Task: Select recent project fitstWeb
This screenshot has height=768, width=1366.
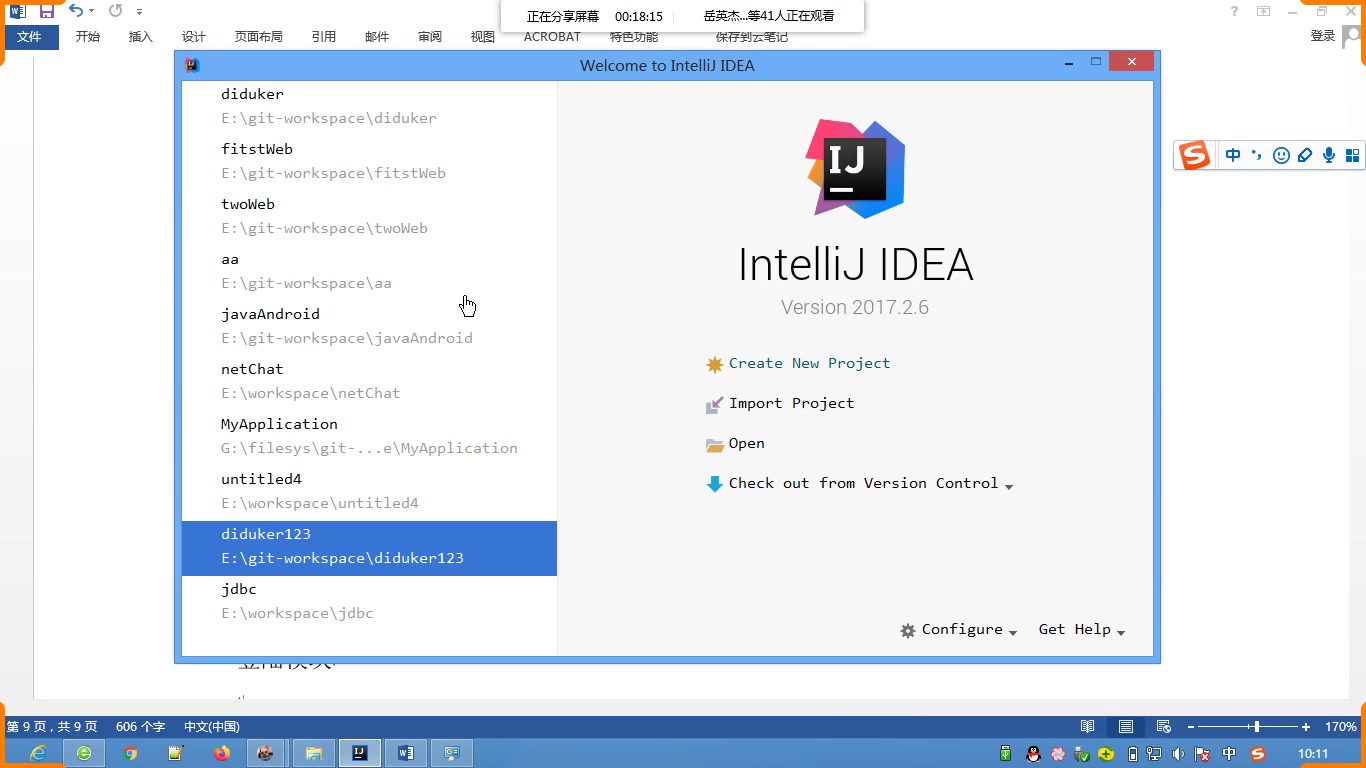Action: click(x=369, y=161)
